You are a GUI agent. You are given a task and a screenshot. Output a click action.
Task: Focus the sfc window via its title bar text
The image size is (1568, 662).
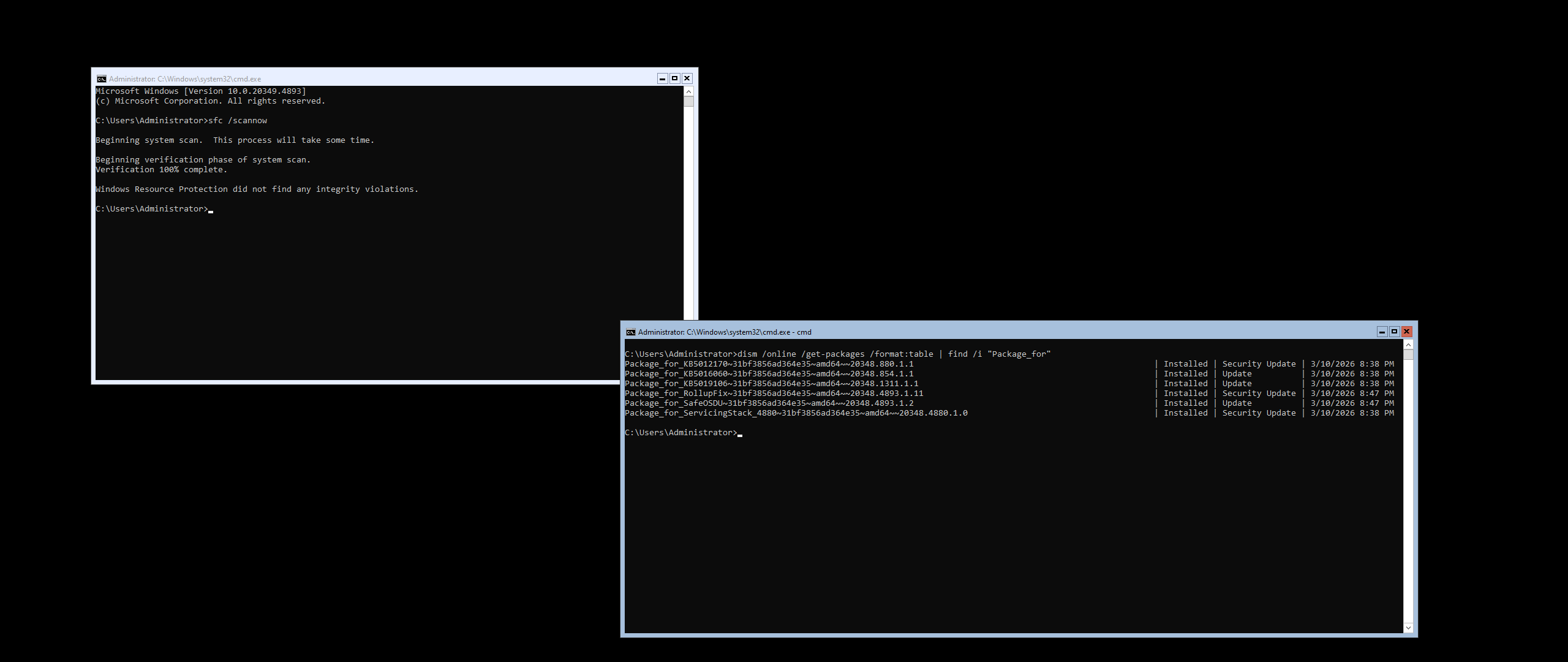[185, 79]
